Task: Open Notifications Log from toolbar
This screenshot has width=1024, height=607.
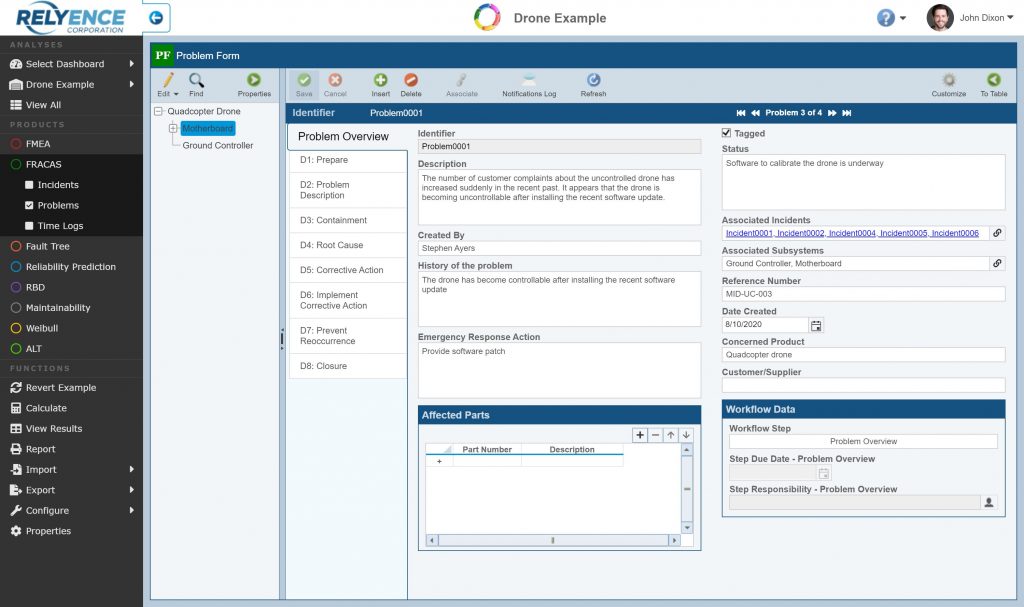Action: [x=529, y=81]
